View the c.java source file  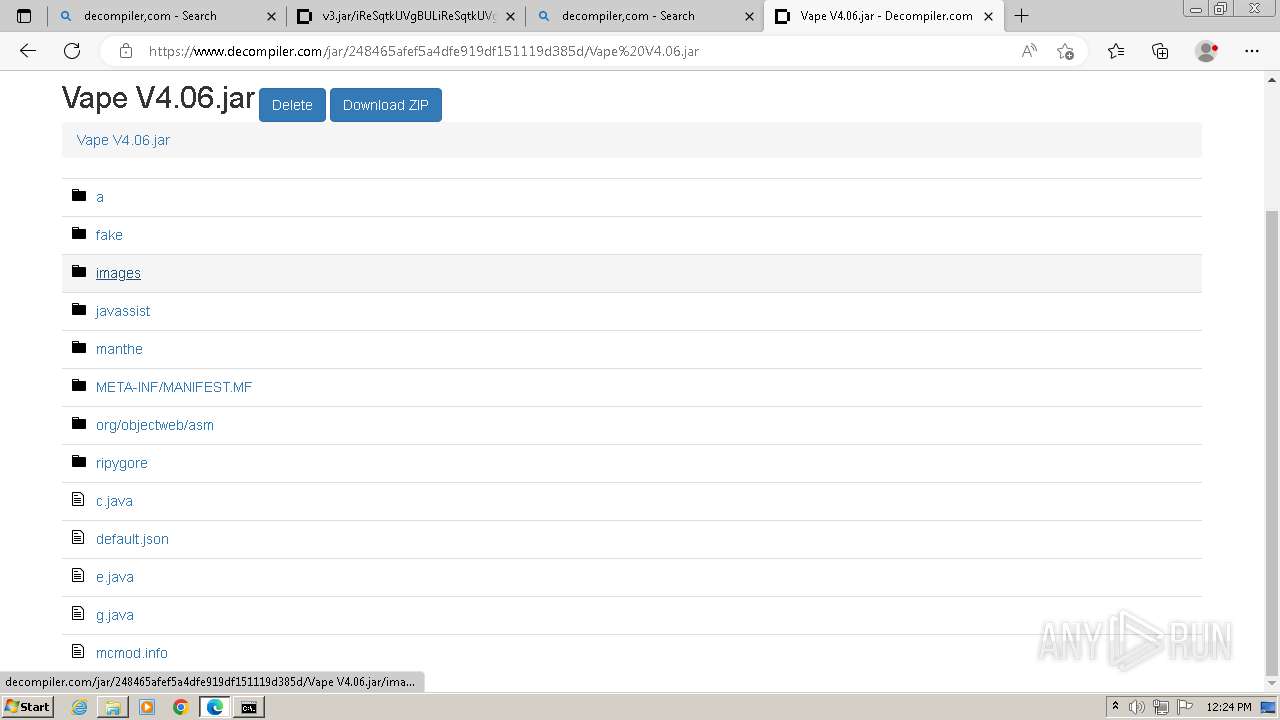click(114, 501)
